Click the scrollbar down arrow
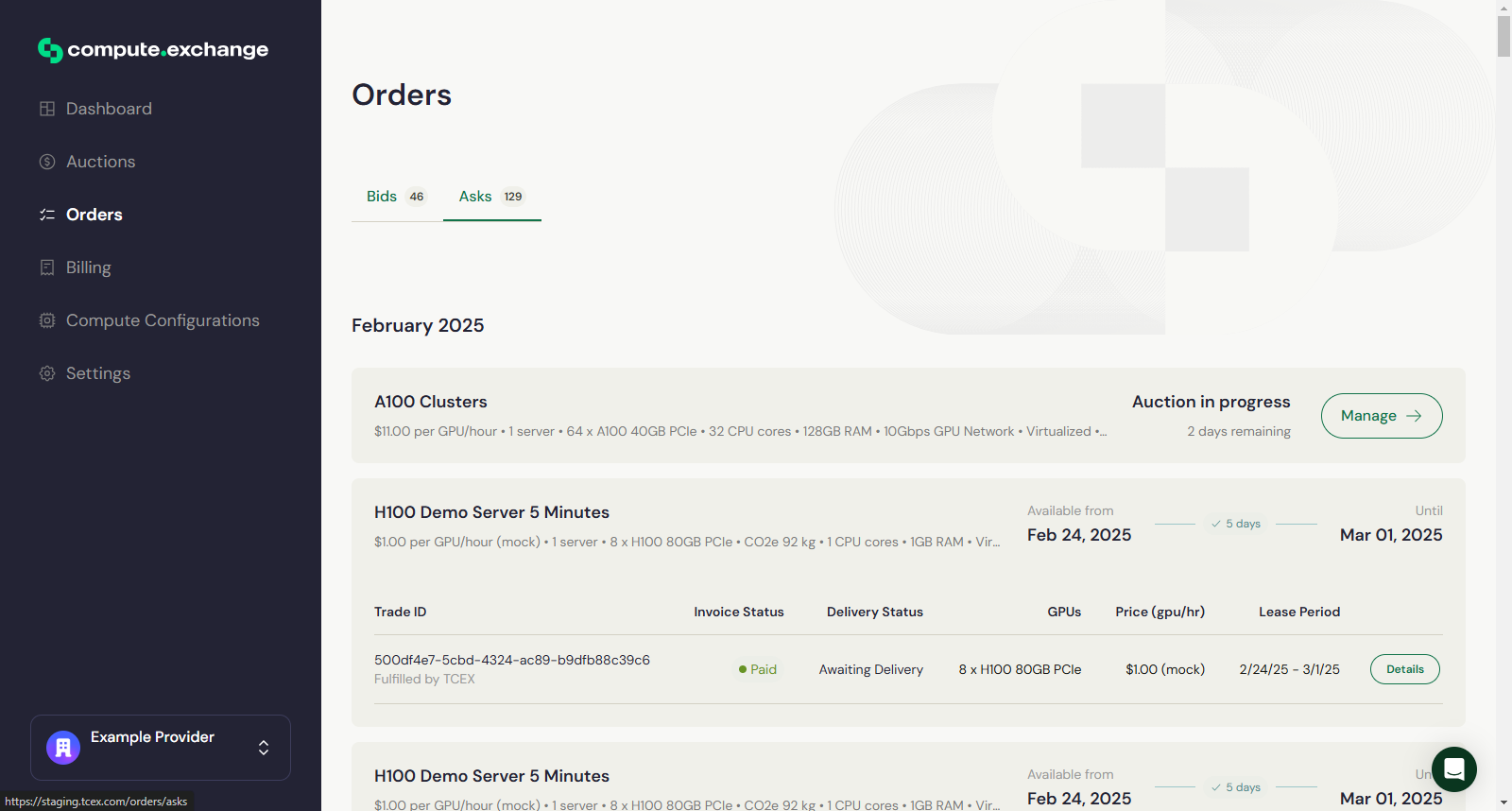 [1503, 802]
